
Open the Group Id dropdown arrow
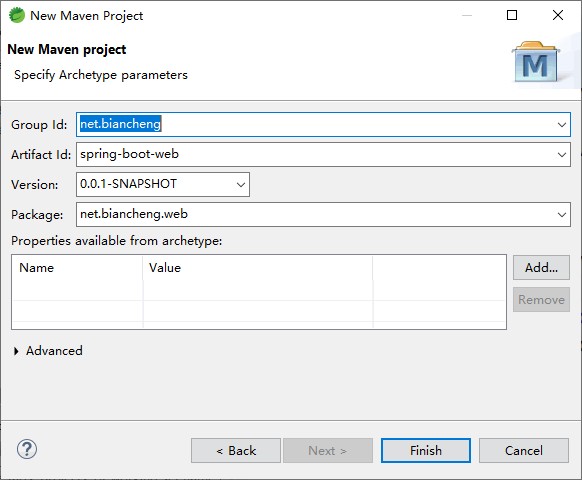coord(562,125)
